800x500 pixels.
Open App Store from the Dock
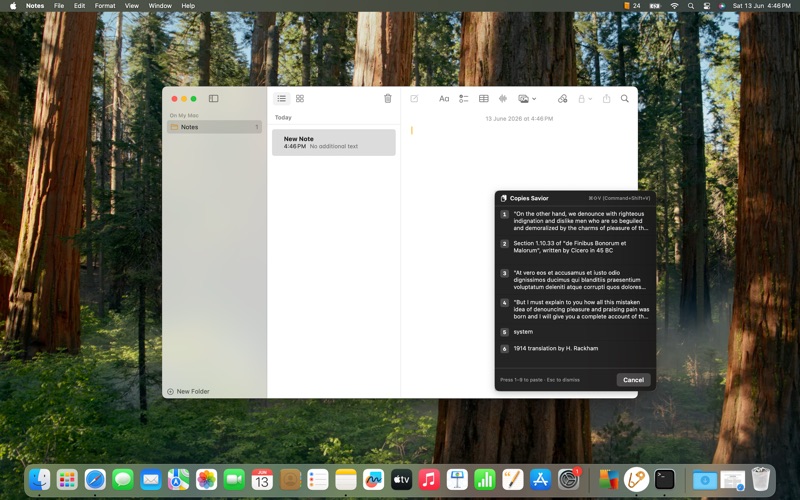pos(540,480)
